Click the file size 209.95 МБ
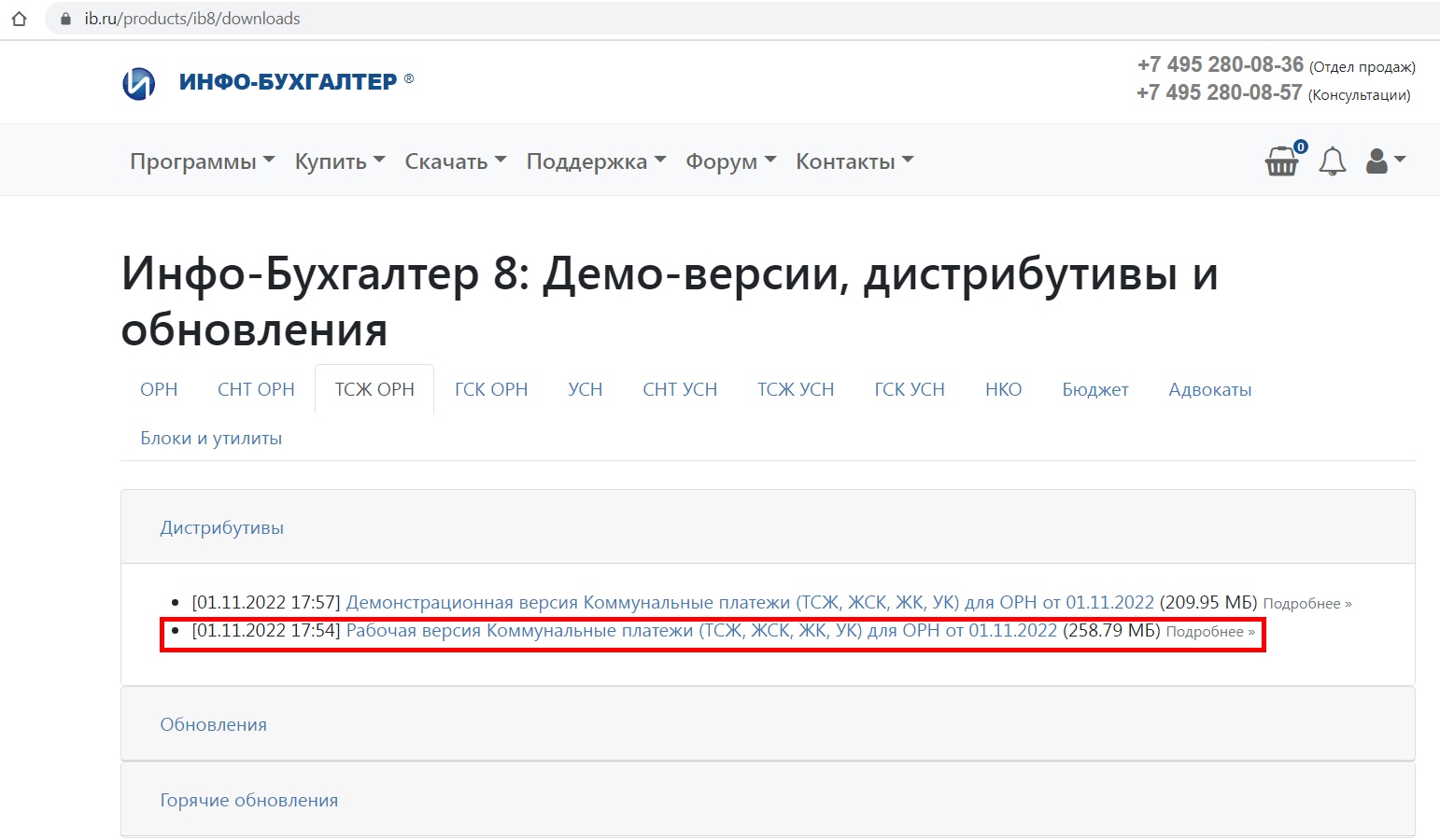 coord(1208,603)
